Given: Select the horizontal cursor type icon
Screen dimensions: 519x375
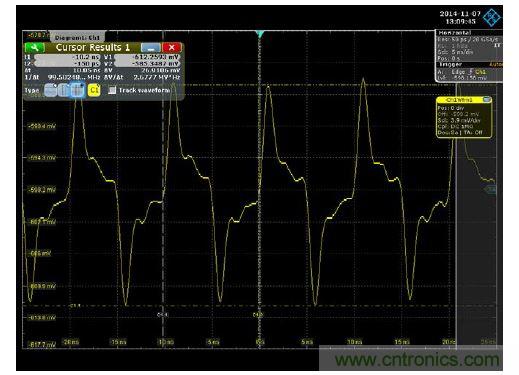Looking at the screenshot, I should (50, 90).
